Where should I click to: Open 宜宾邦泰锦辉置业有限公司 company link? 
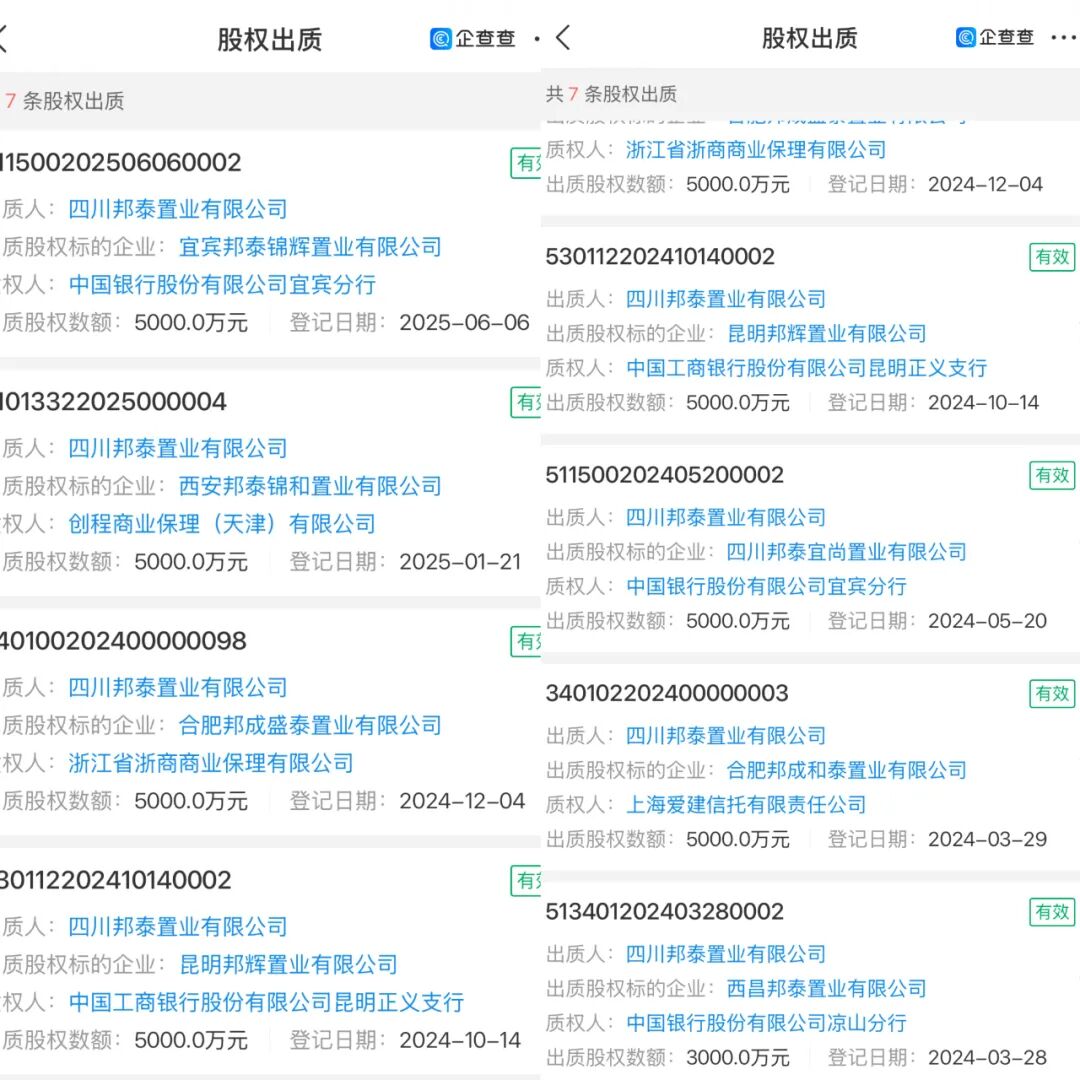[310, 247]
